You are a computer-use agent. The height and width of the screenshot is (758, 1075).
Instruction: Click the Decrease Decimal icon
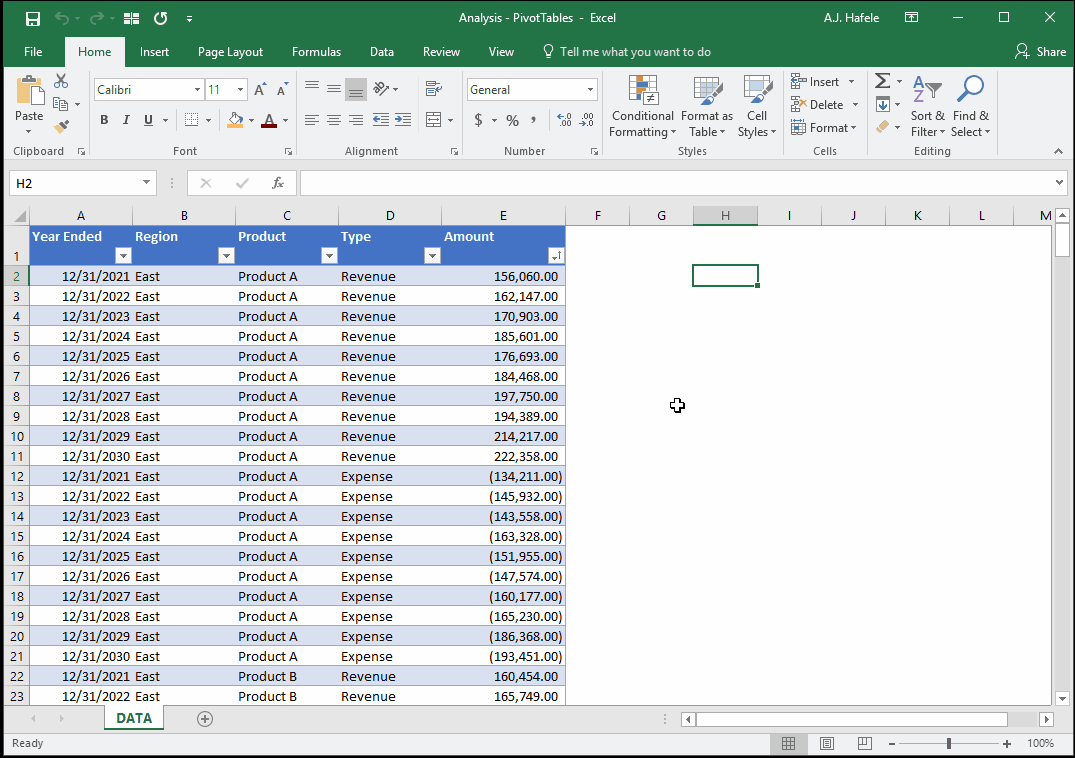tap(587, 120)
